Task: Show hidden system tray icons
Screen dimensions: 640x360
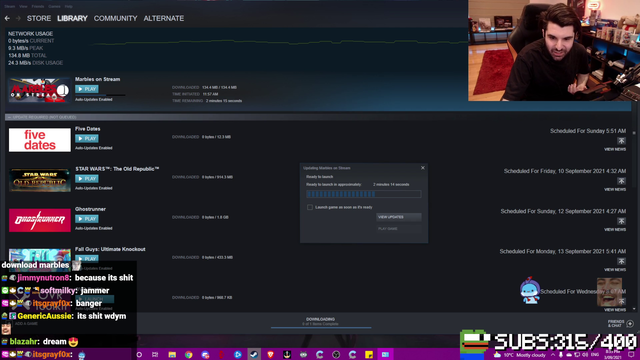Action: coord(553,355)
